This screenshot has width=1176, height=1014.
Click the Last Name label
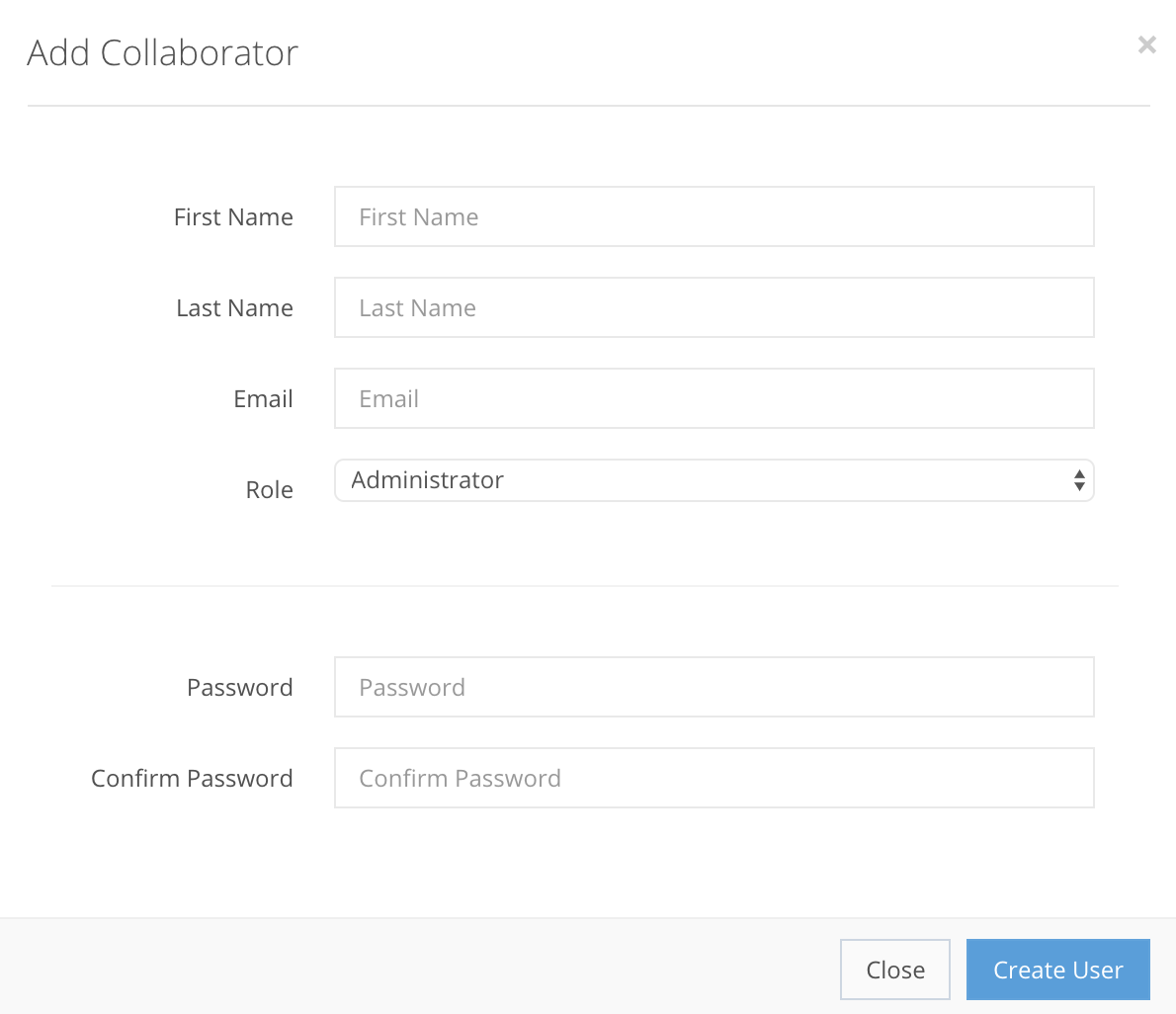coord(234,307)
